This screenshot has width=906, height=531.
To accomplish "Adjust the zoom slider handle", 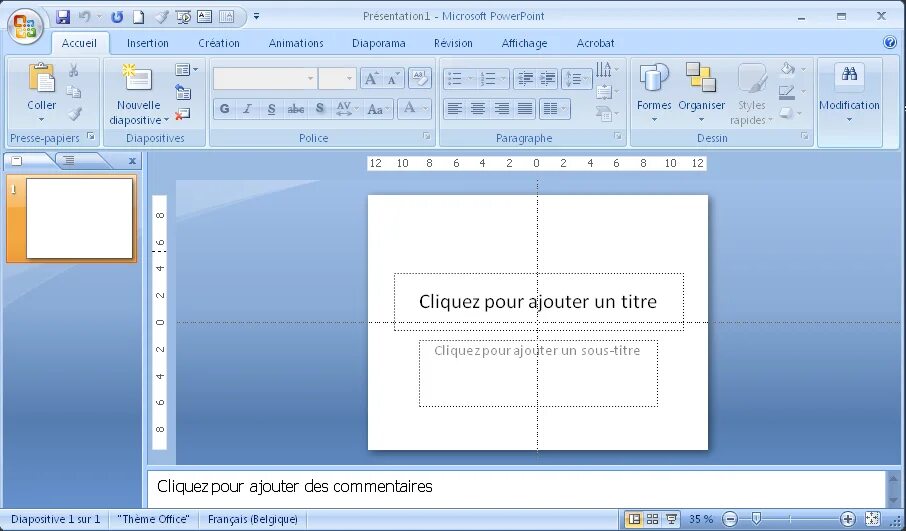I will tap(756, 518).
